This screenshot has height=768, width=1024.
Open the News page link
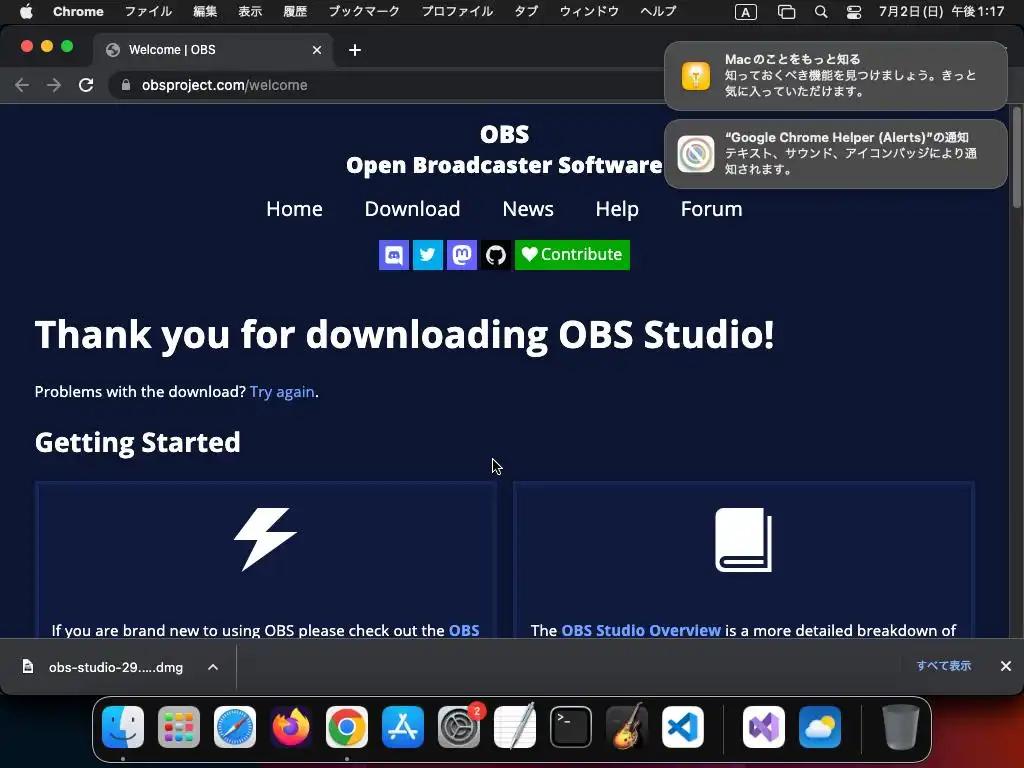[x=528, y=209]
